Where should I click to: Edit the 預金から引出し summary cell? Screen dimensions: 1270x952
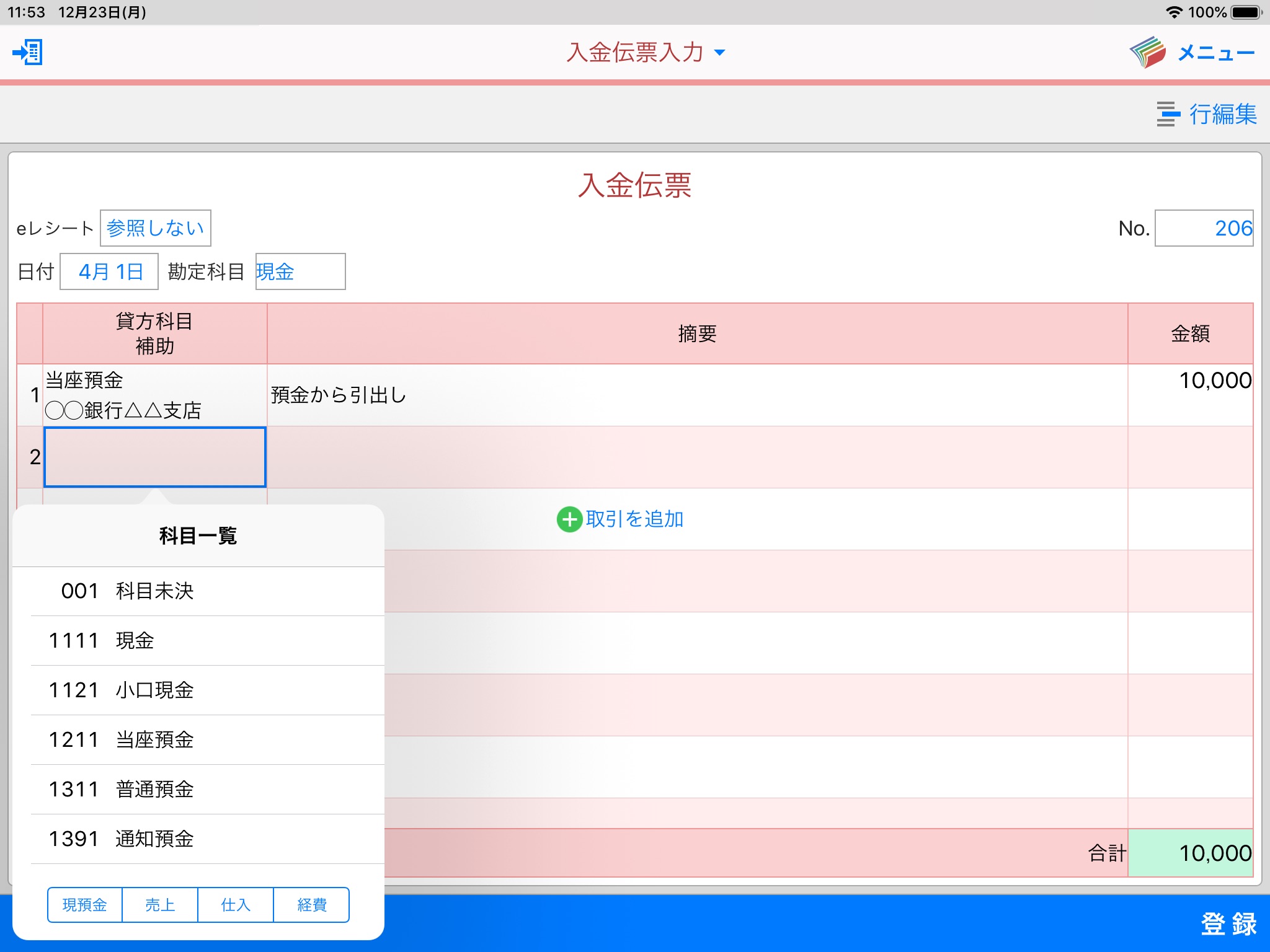697,395
